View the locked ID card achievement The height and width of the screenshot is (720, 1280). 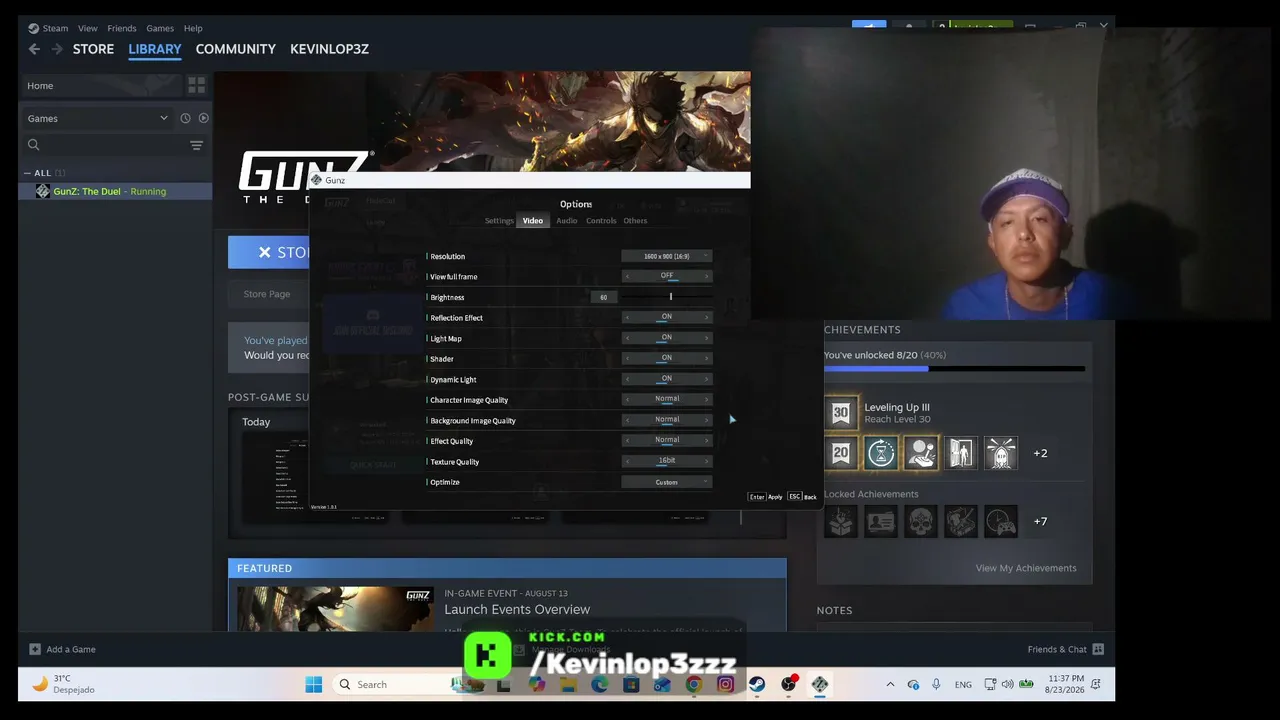click(881, 521)
